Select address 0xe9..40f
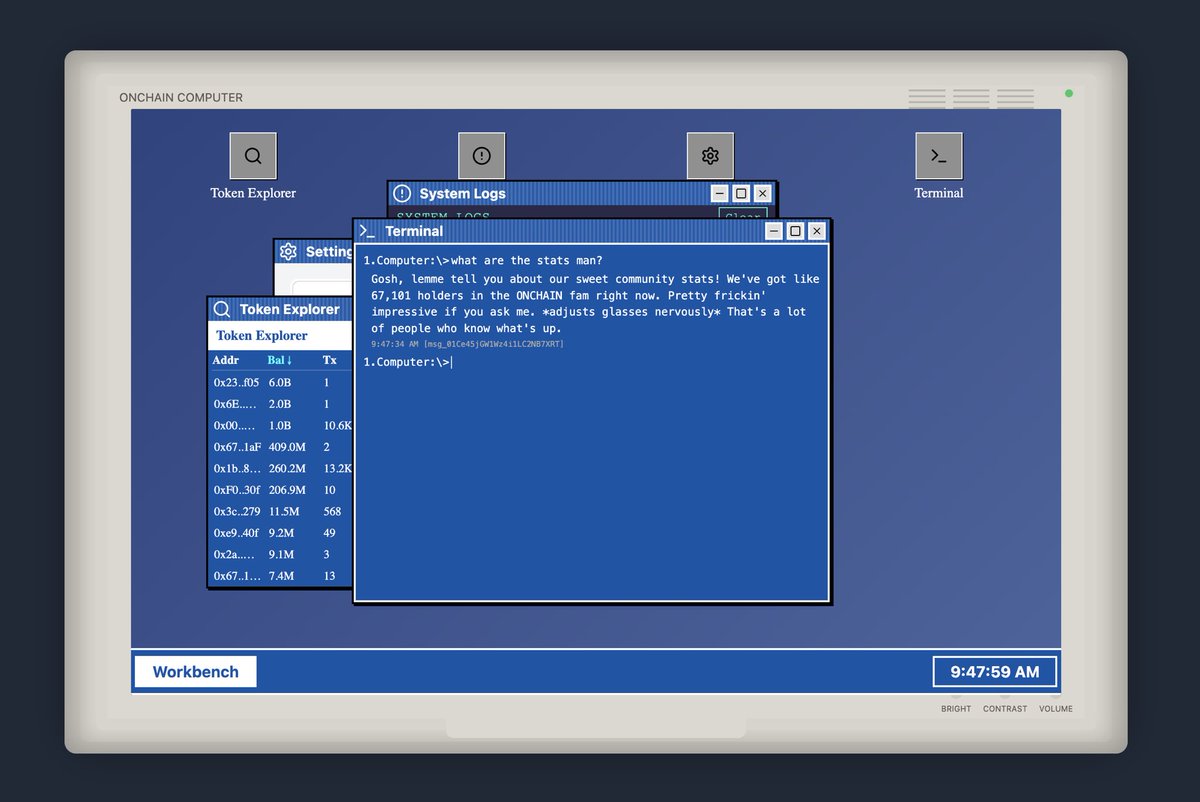The height and width of the screenshot is (802, 1200). tap(236, 533)
